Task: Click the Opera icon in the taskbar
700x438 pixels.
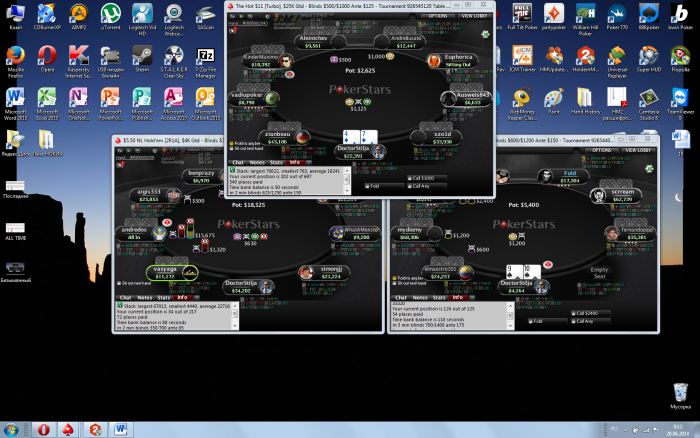Action: pyautogui.click(x=43, y=430)
